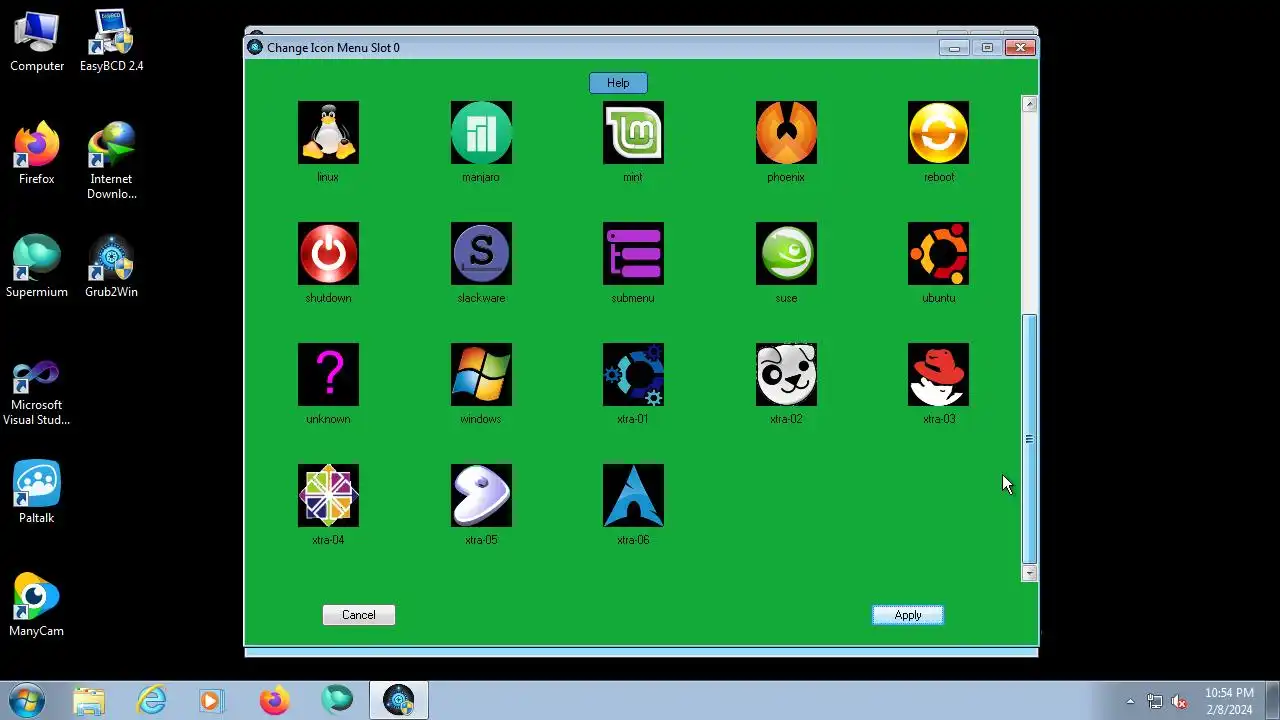The width and height of the screenshot is (1280, 720).
Task: Apply the selected icon
Action: point(908,615)
